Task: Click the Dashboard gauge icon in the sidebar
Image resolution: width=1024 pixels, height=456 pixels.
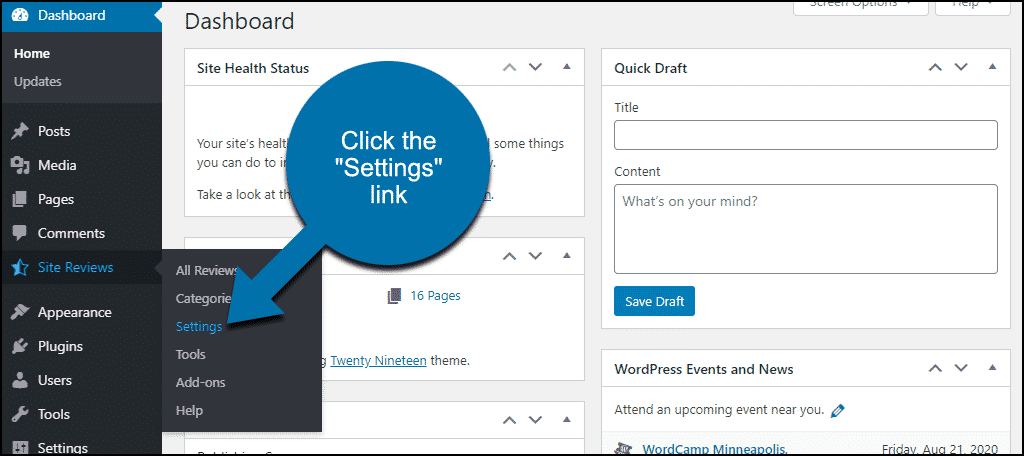Action: [20, 15]
